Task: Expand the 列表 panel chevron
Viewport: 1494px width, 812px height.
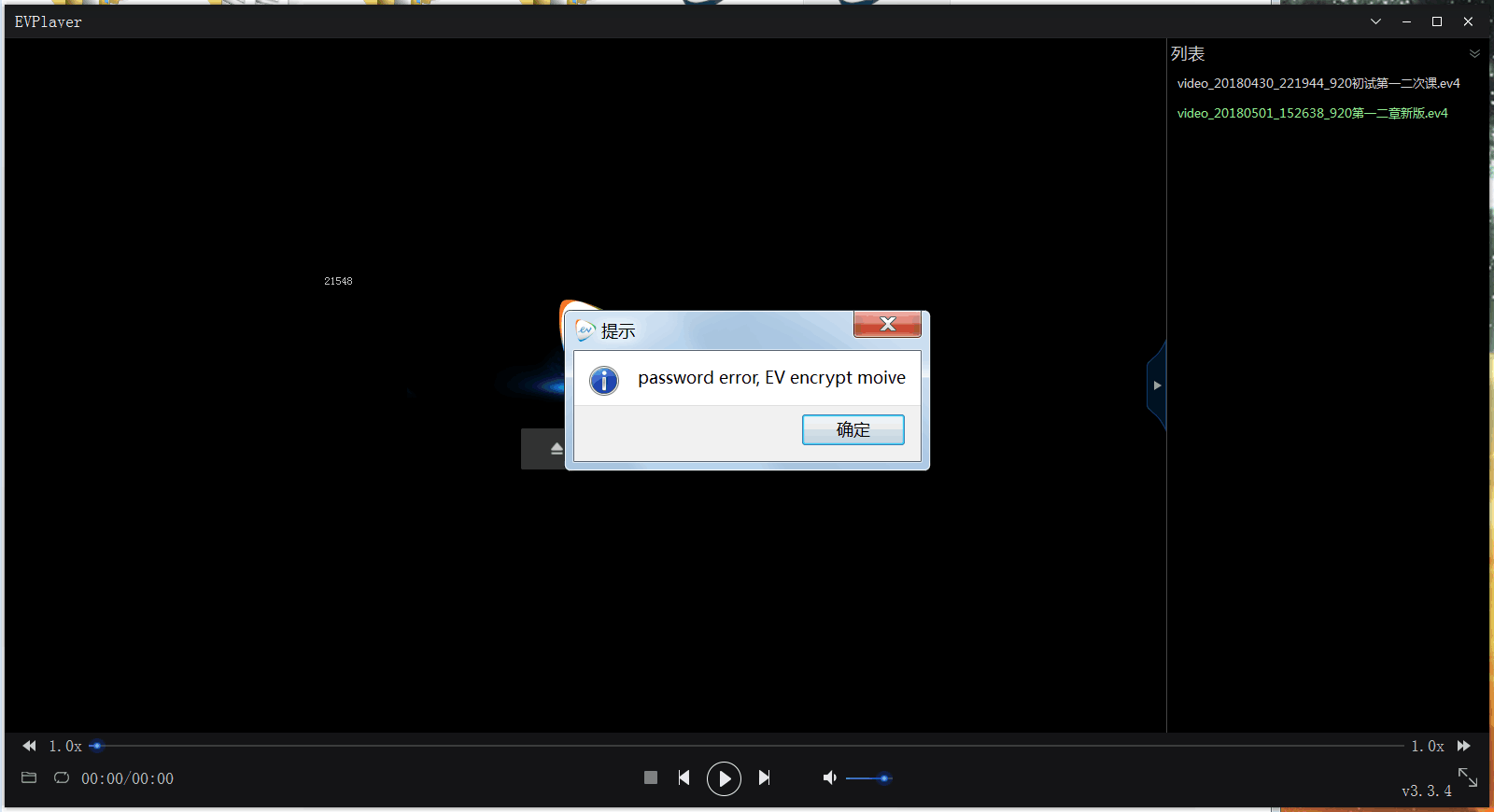Action: 1474,54
